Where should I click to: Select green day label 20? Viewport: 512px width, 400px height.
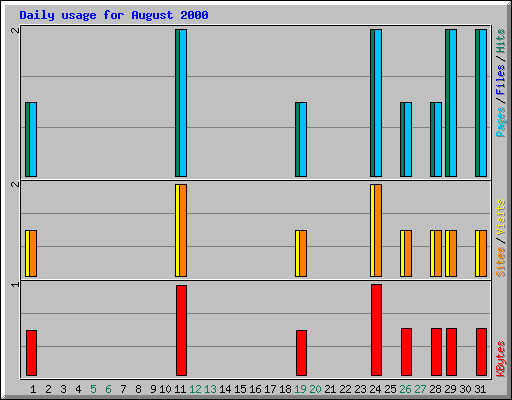click(315, 389)
